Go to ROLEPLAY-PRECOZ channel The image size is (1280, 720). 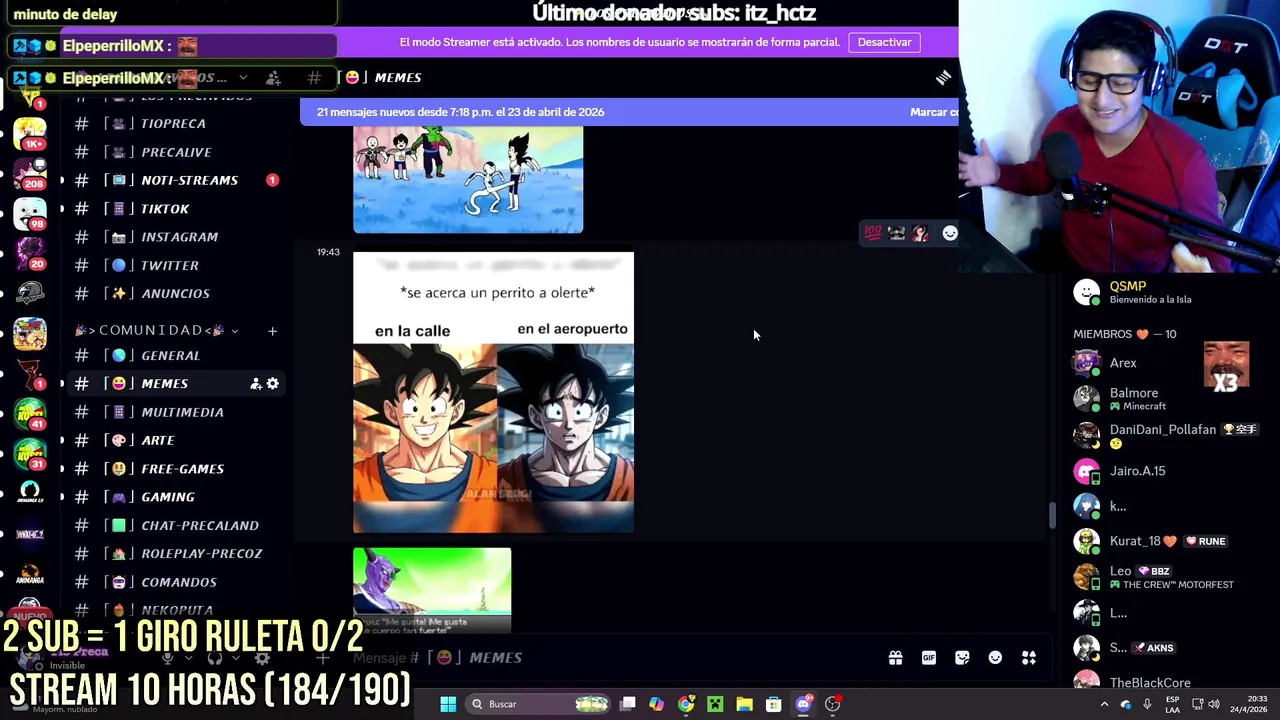point(176,553)
